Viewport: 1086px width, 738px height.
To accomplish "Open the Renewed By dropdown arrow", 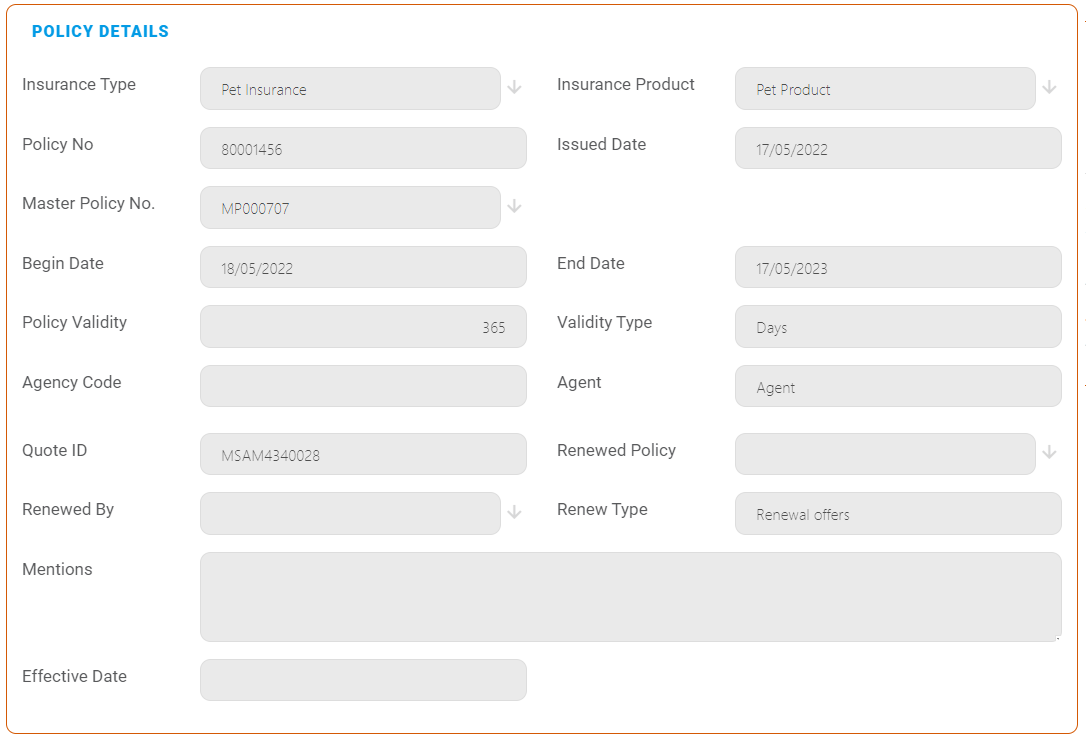I will click(x=514, y=513).
